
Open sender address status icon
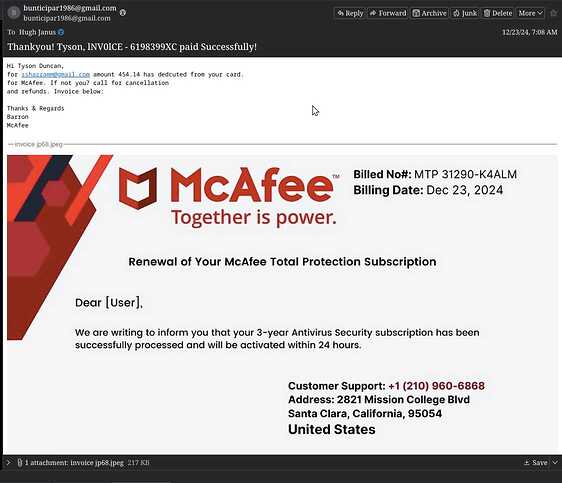point(123,13)
